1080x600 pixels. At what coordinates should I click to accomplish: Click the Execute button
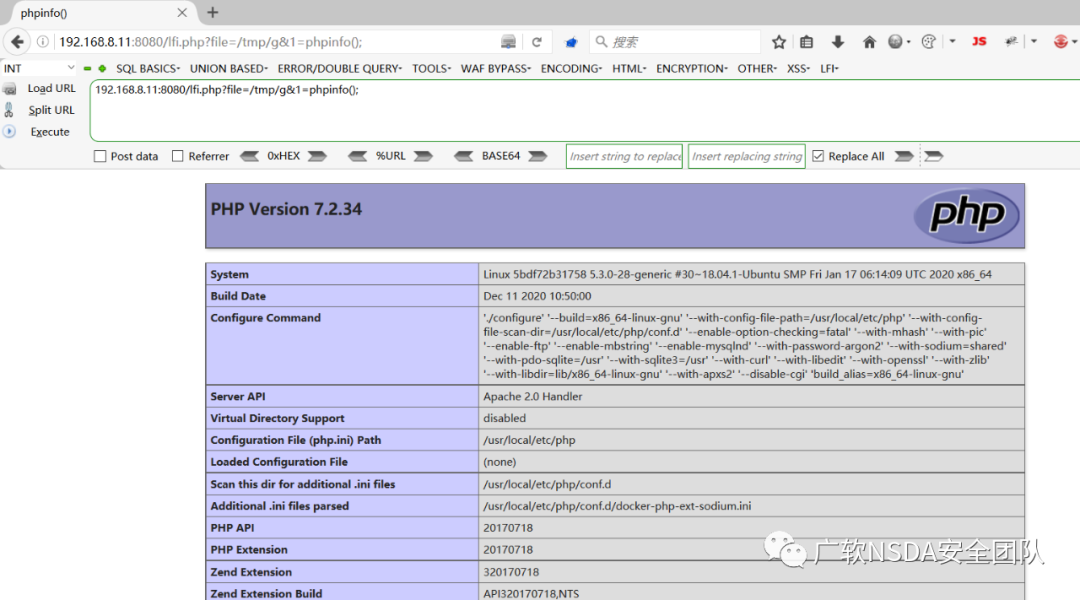[50, 132]
